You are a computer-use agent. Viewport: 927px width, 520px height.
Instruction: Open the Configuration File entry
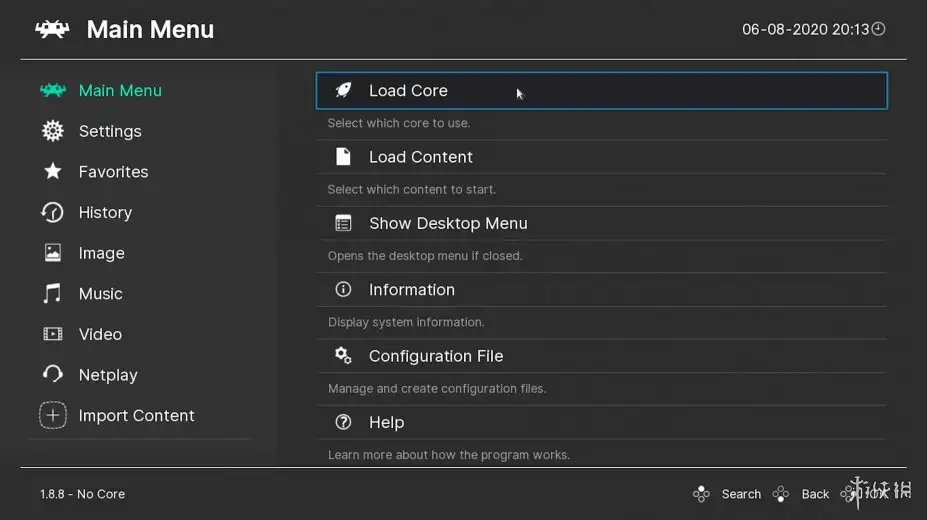coord(602,356)
